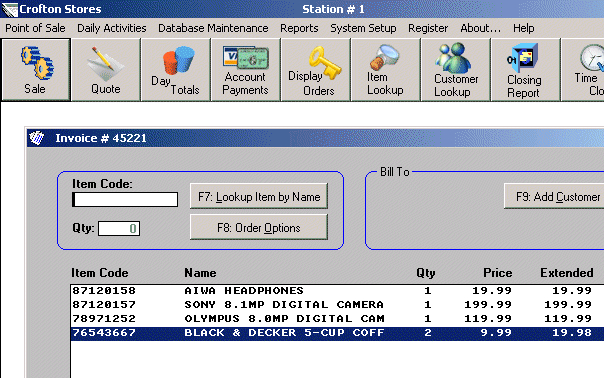Open the Reports menu
The height and width of the screenshot is (378, 604).
coord(299,28)
